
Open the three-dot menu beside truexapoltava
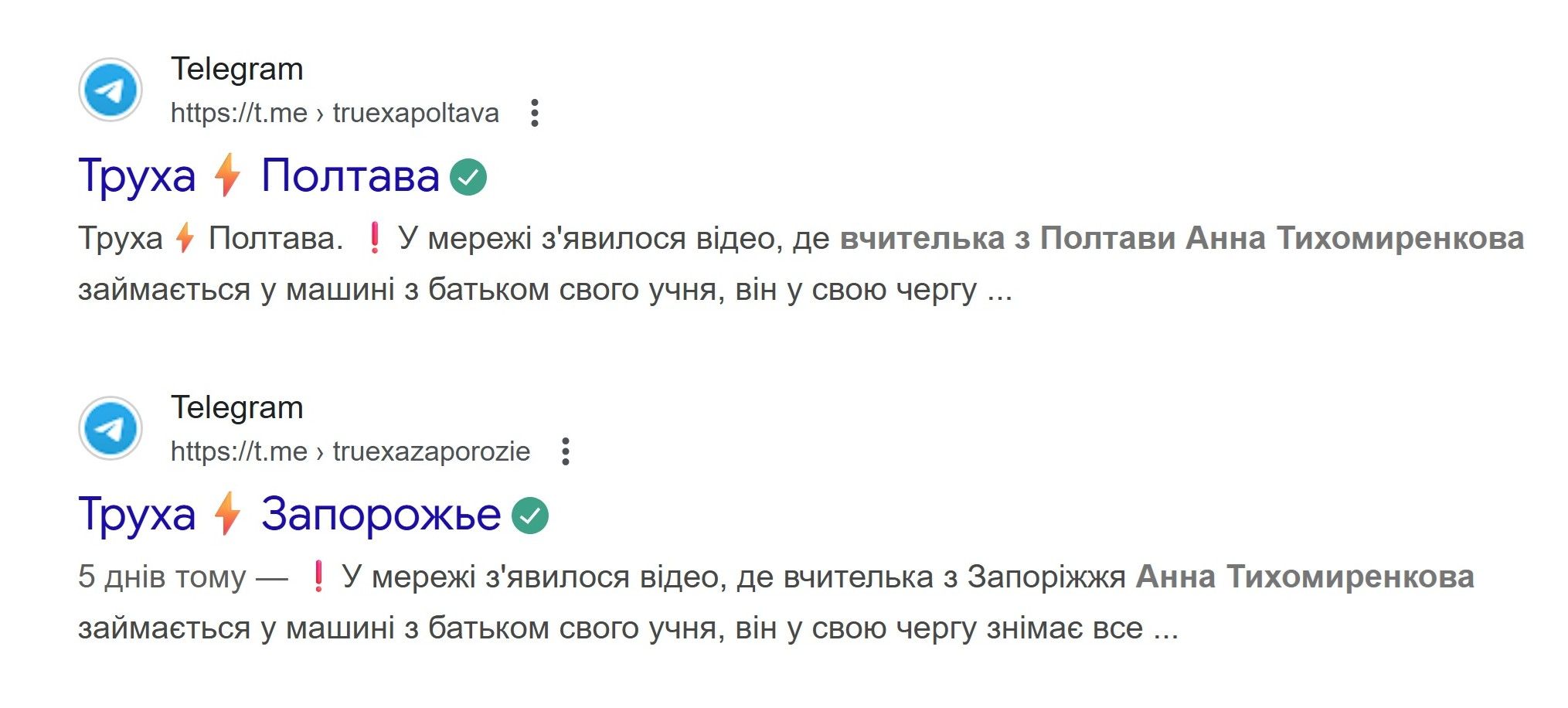point(534,113)
